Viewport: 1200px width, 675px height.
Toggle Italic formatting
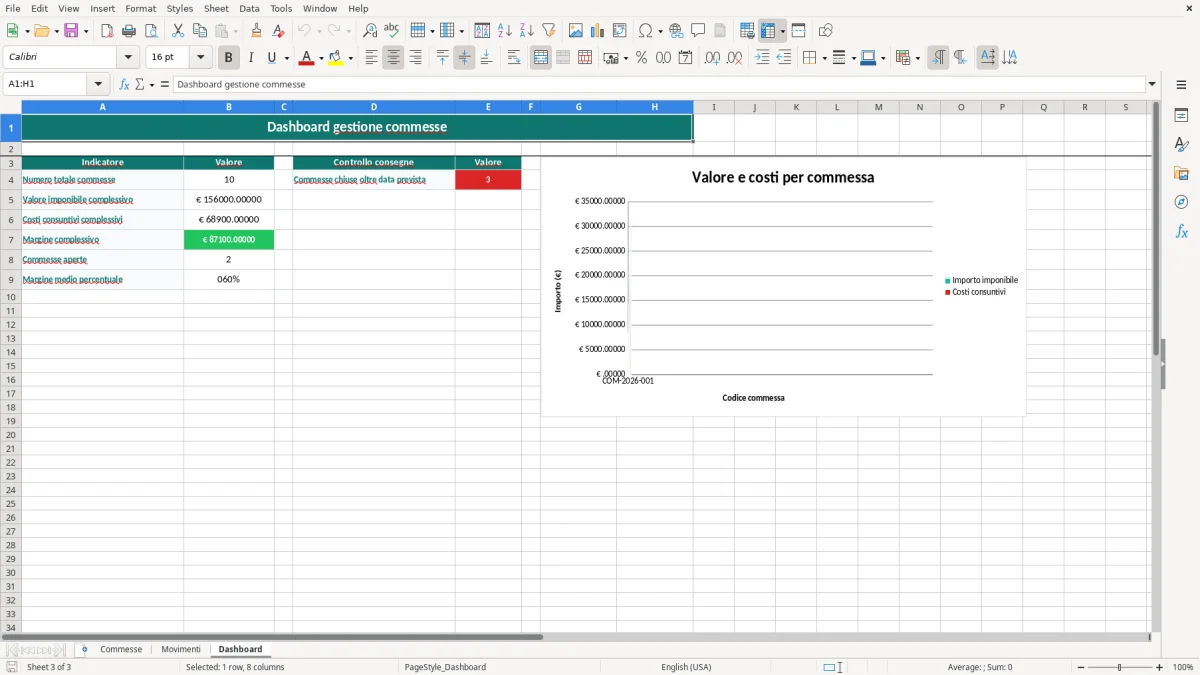250,58
